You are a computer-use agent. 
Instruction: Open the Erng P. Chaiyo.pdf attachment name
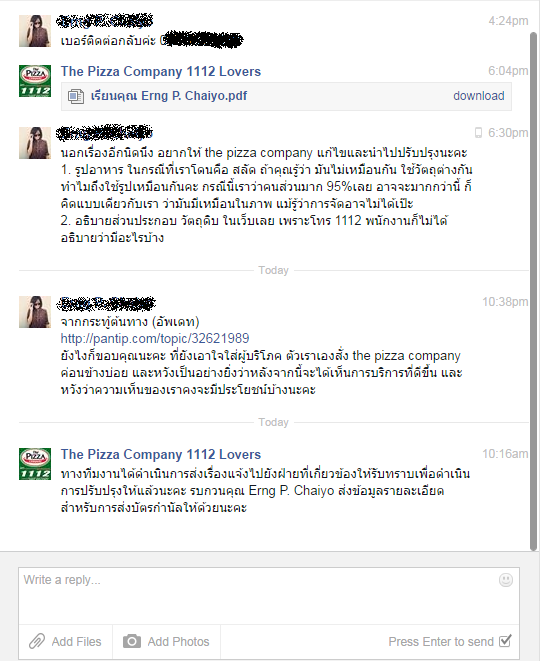pyautogui.click(x=169, y=96)
